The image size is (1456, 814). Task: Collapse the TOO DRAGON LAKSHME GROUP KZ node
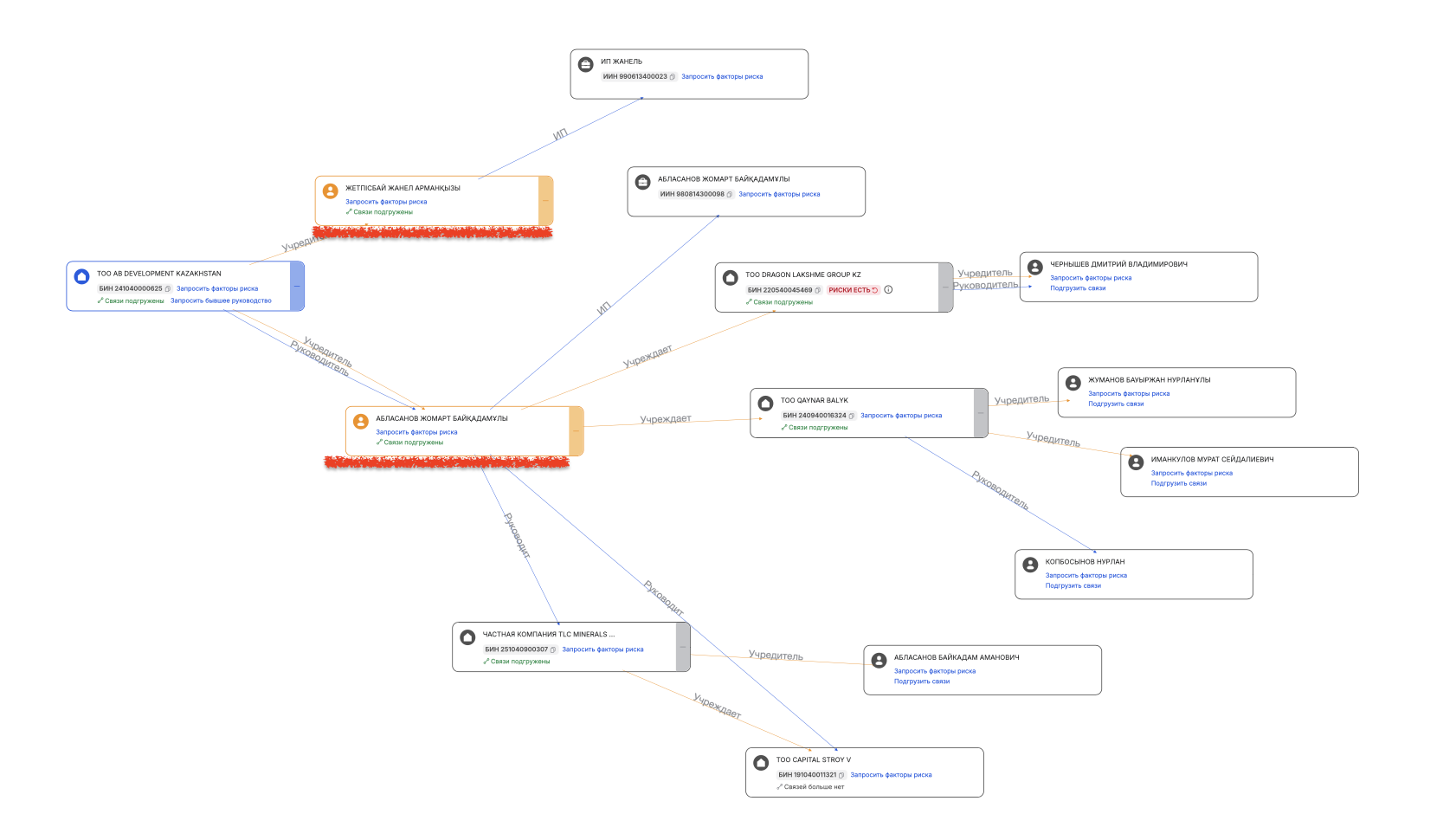coord(945,287)
